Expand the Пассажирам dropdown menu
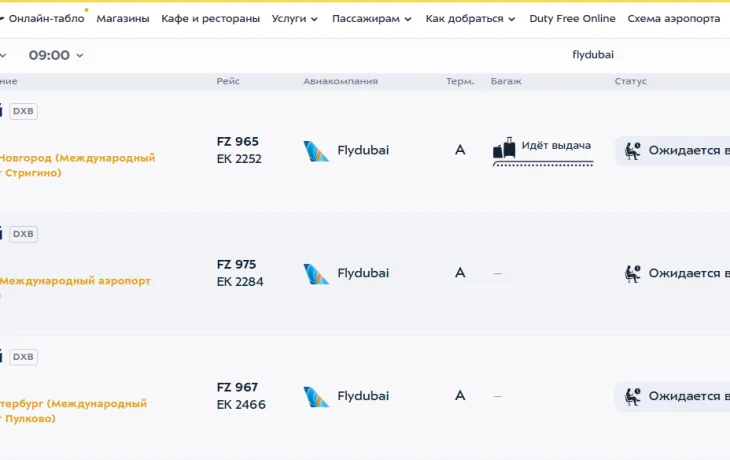 372,19
